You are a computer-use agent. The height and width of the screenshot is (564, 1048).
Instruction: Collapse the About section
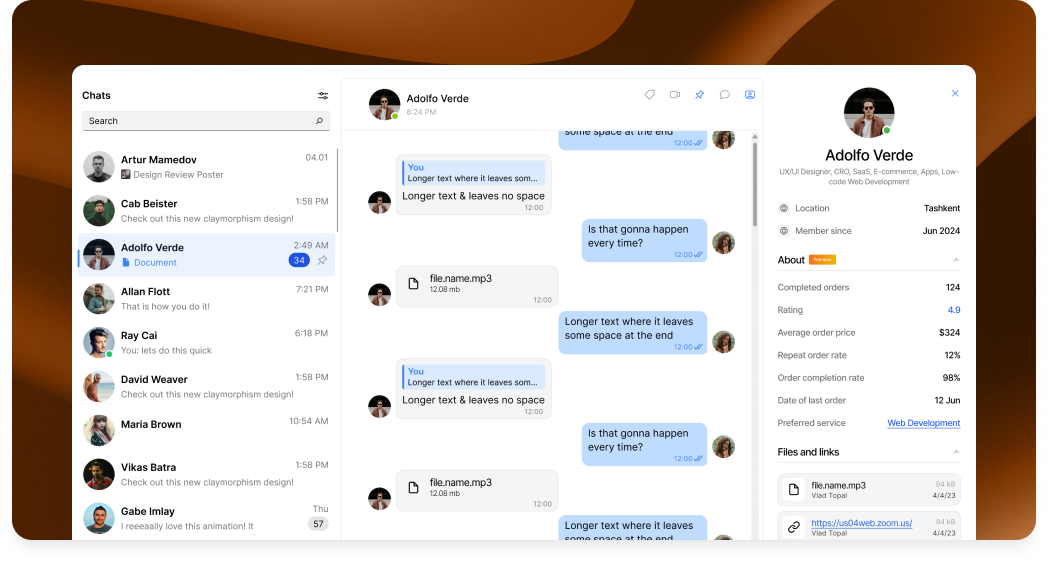(x=956, y=260)
